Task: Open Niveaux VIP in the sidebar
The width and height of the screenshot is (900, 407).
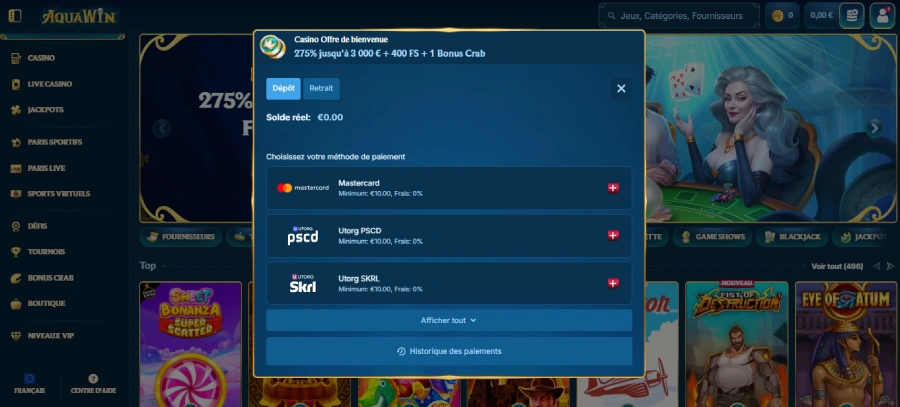Action: point(49,336)
